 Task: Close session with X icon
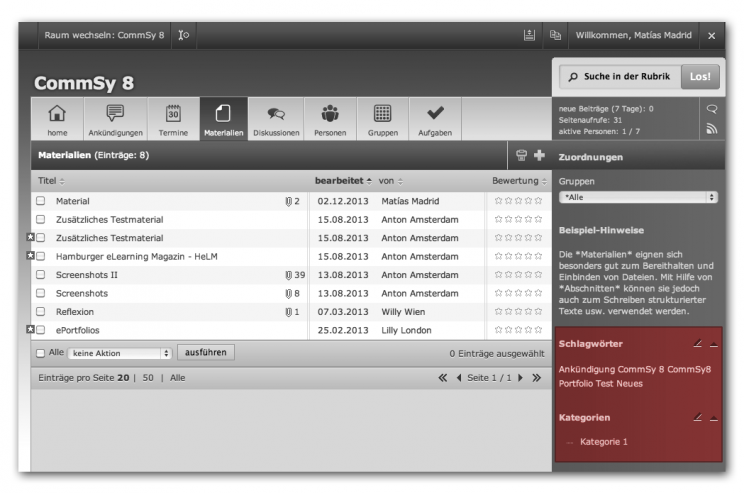pos(712,36)
